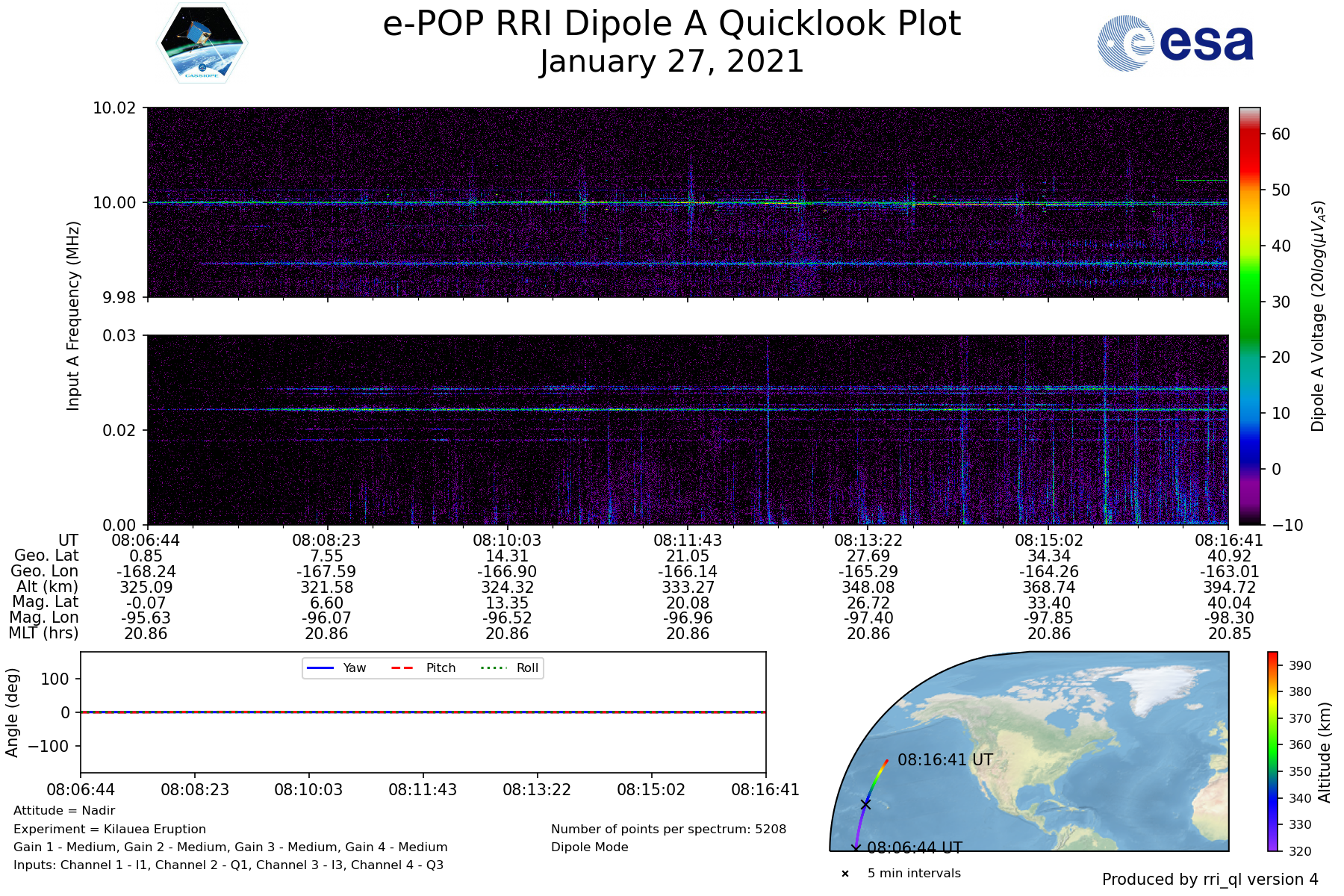Viewport: 1344px width, 896px height.
Task: Click the 5 min intervals x marker
Action: pyautogui.click(x=845, y=874)
